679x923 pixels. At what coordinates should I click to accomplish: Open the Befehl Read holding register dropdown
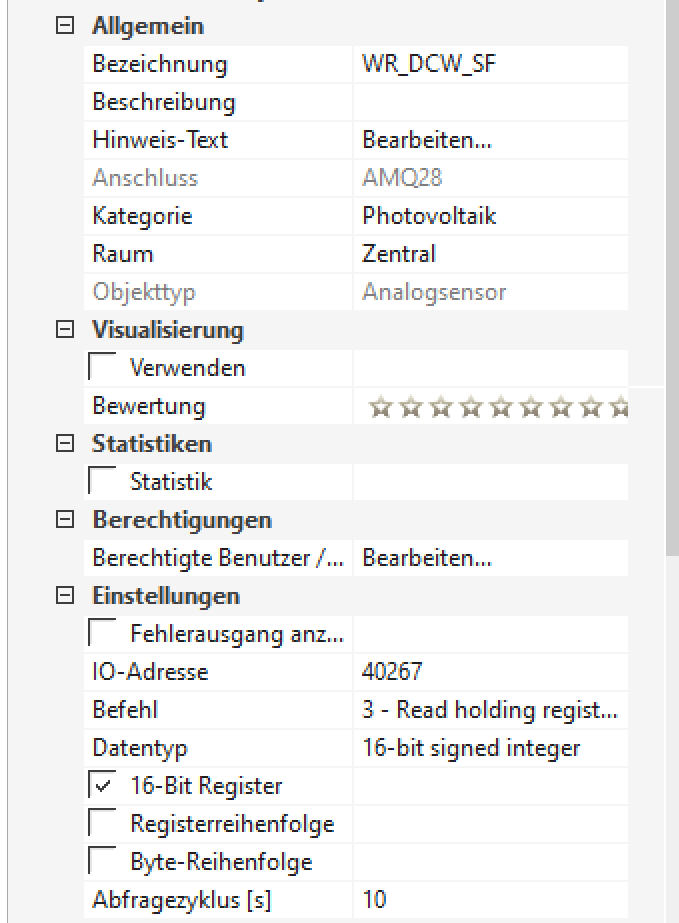pyautogui.click(x=489, y=711)
